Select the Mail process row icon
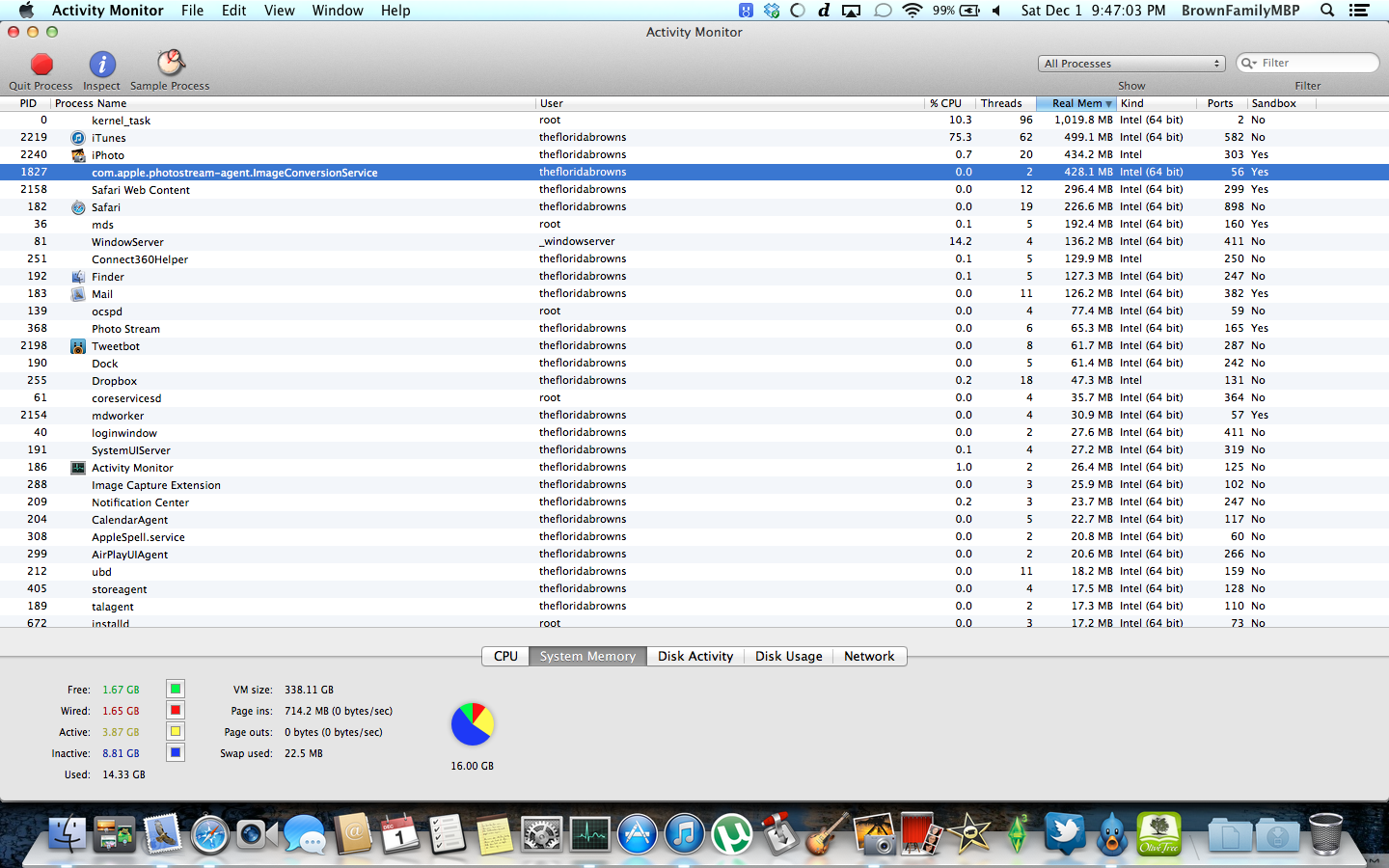Screen dimensions: 1389x868 click(x=78, y=294)
